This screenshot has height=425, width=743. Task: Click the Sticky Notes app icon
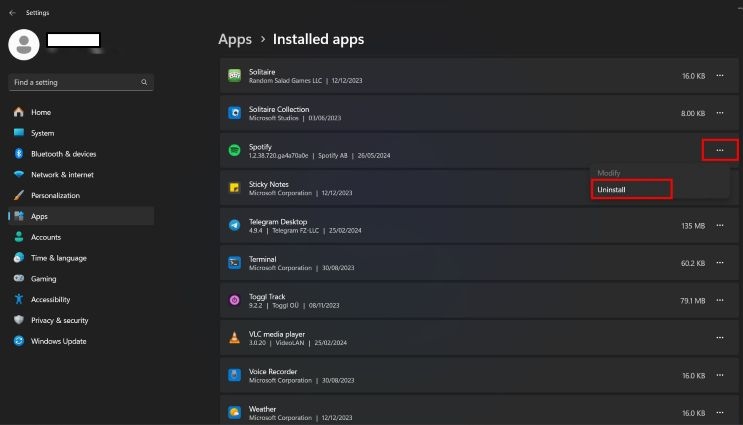click(234, 188)
